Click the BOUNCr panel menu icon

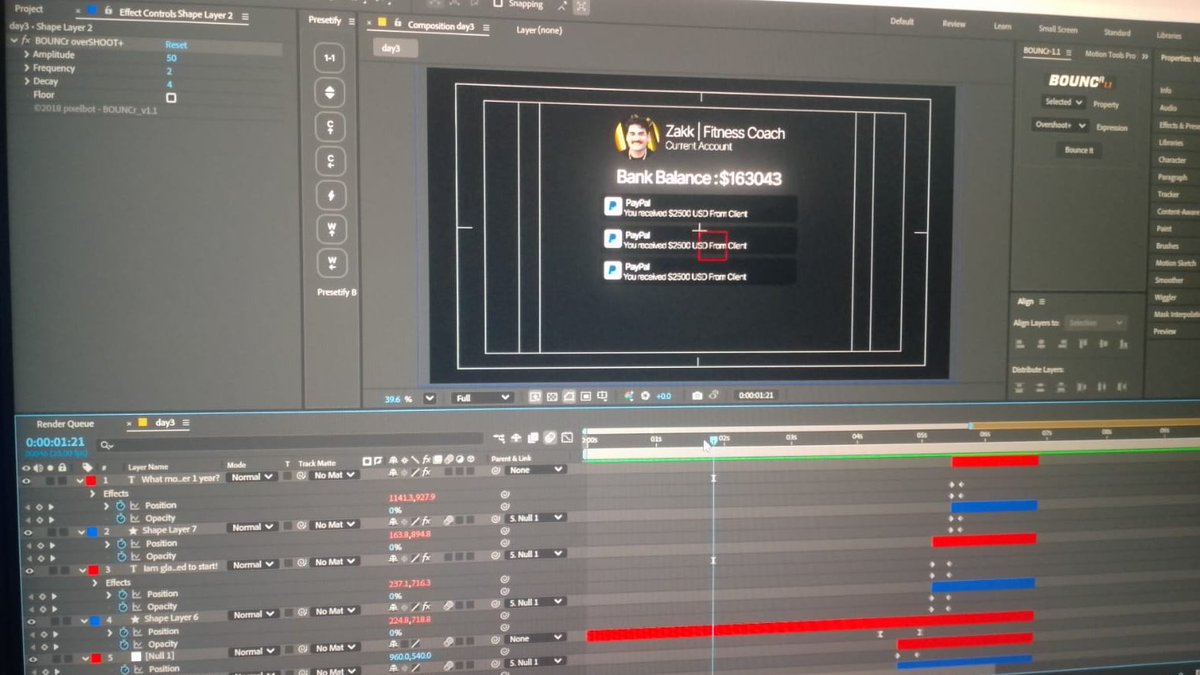tap(1070, 54)
